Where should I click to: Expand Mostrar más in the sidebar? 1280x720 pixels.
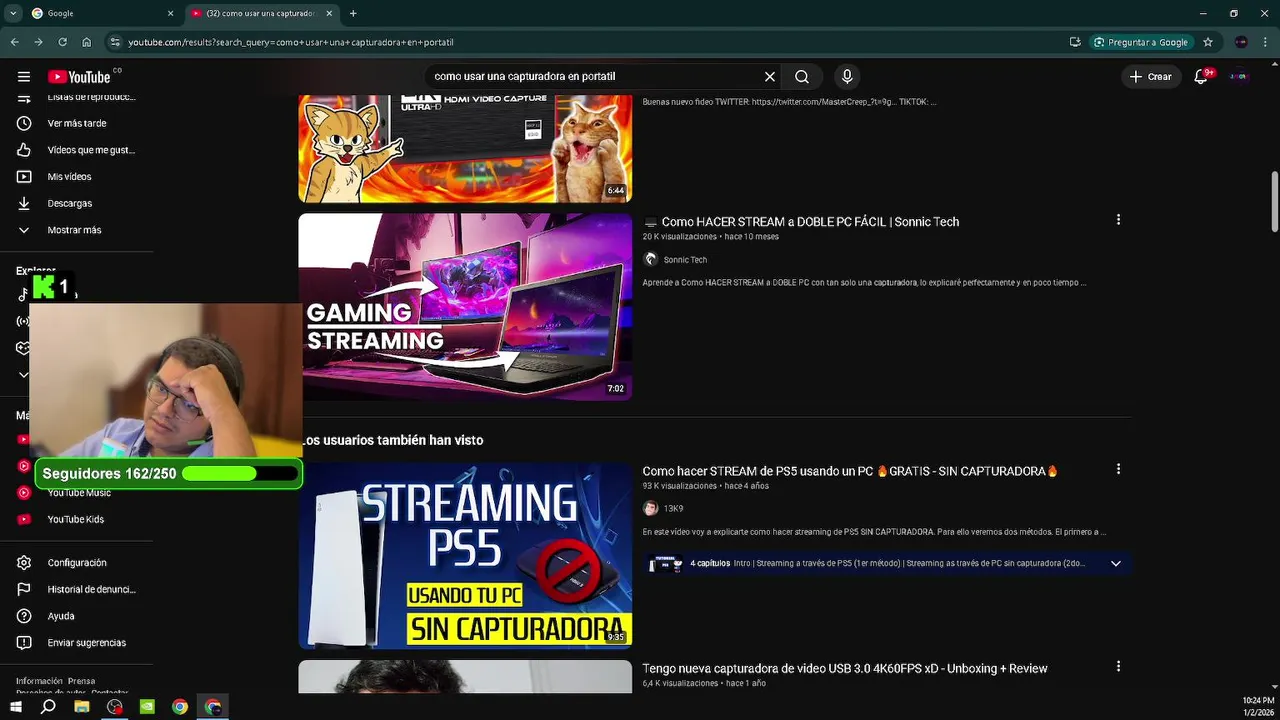[76, 230]
